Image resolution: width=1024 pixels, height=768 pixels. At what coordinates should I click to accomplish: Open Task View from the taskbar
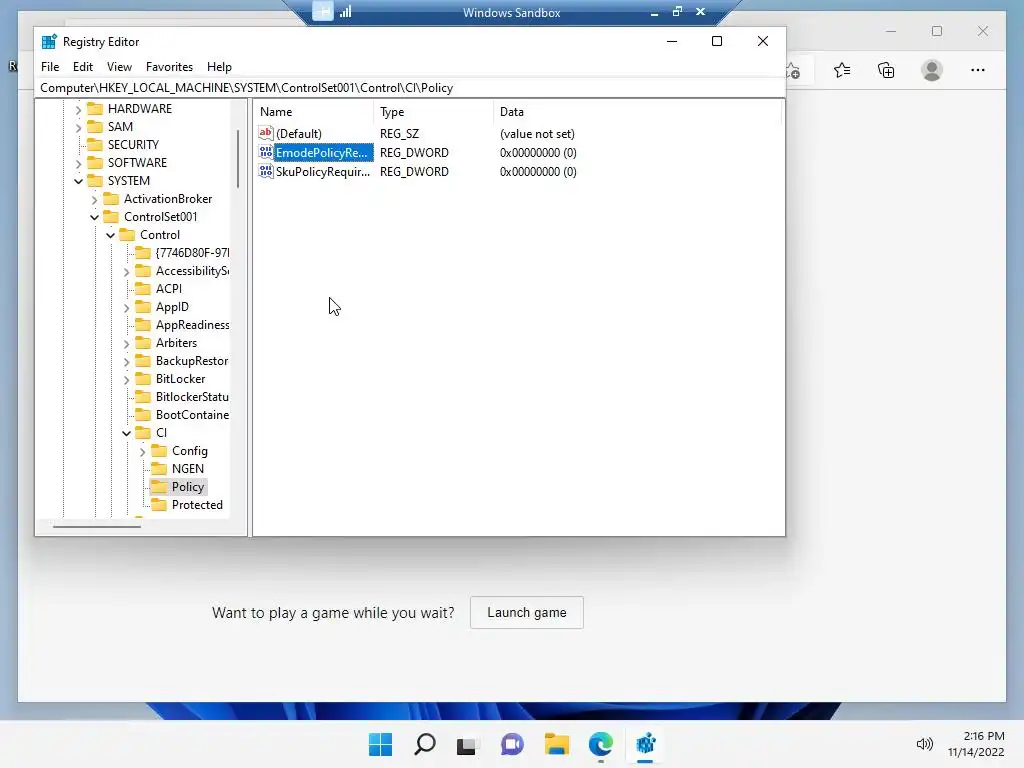pyautogui.click(x=466, y=745)
